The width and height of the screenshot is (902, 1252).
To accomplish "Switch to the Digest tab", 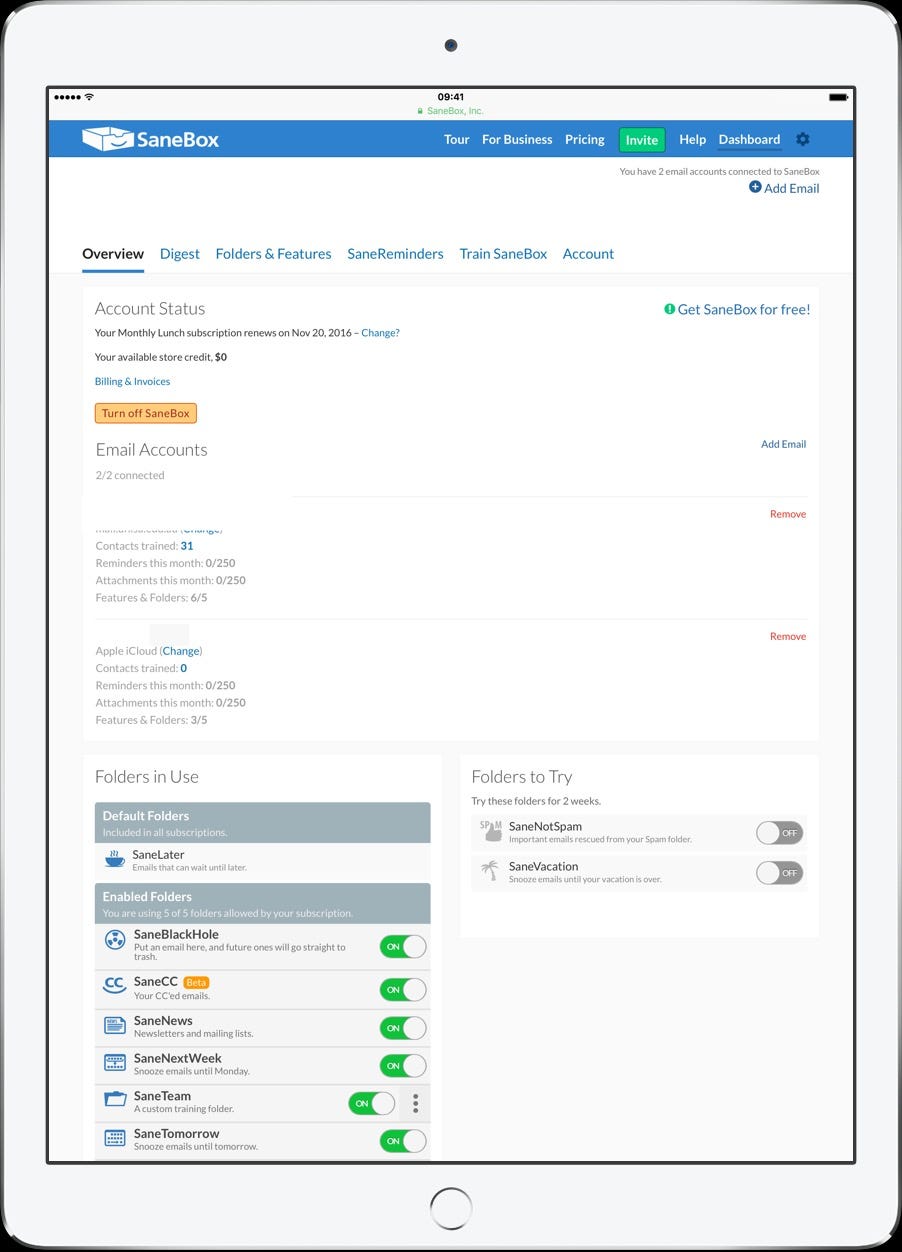I will click(x=180, y=254).
